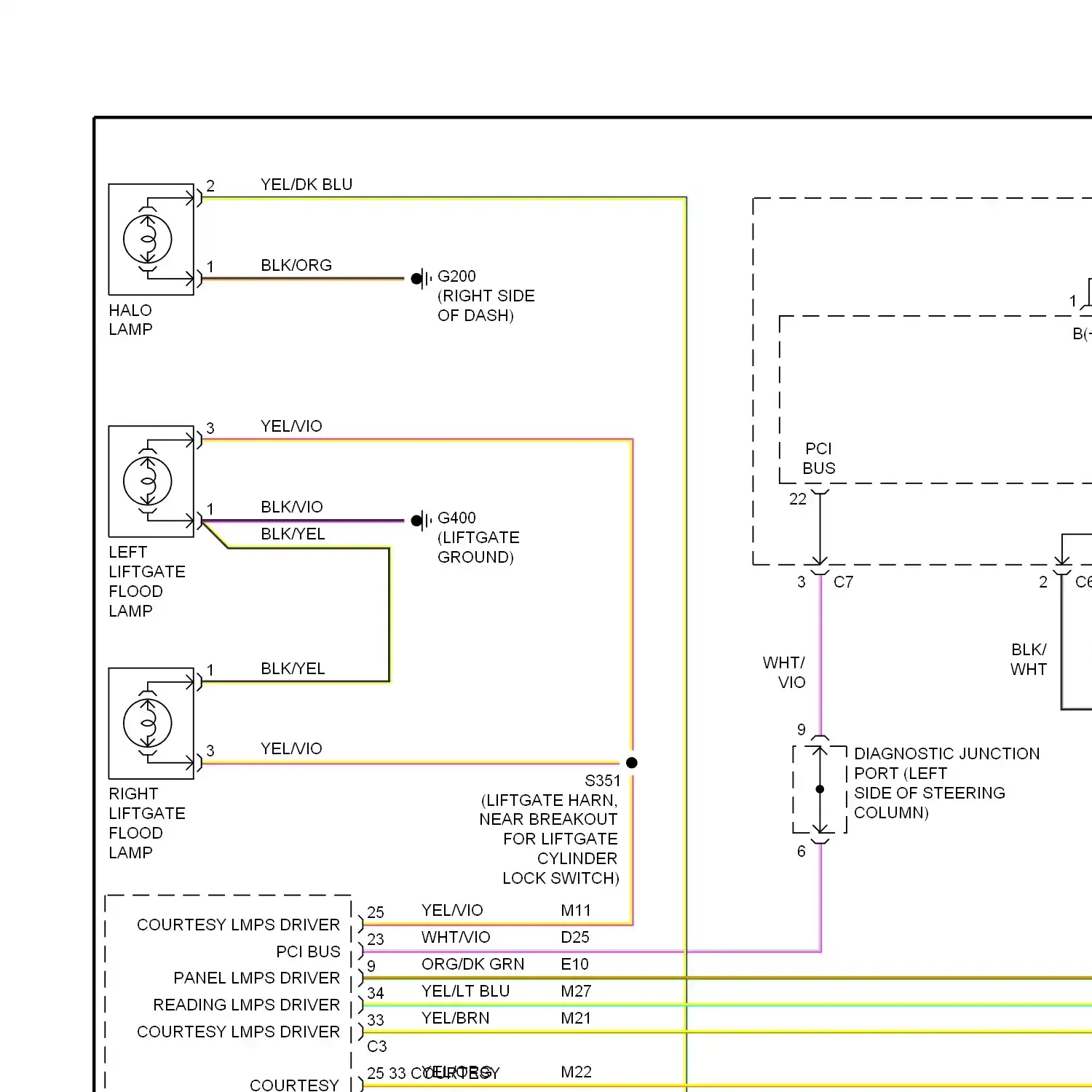Click the G400 label text
Viewport: 1092px width, 1092px height.
click(x=456, y=518)
